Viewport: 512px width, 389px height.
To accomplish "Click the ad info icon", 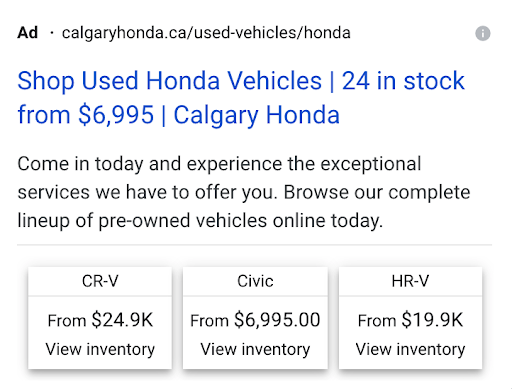I will coord(482,33).
